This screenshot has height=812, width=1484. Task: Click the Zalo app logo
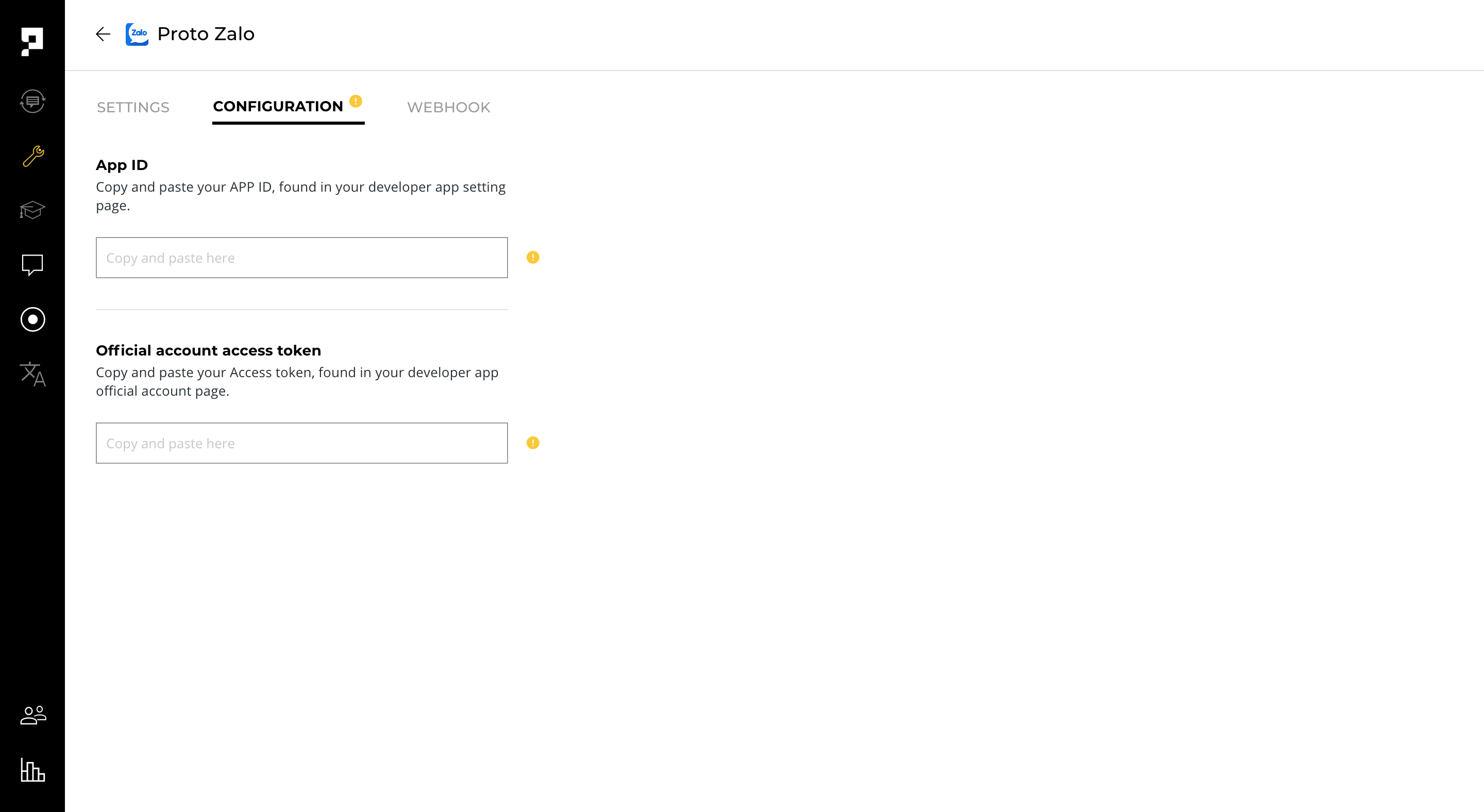[137, 34]
